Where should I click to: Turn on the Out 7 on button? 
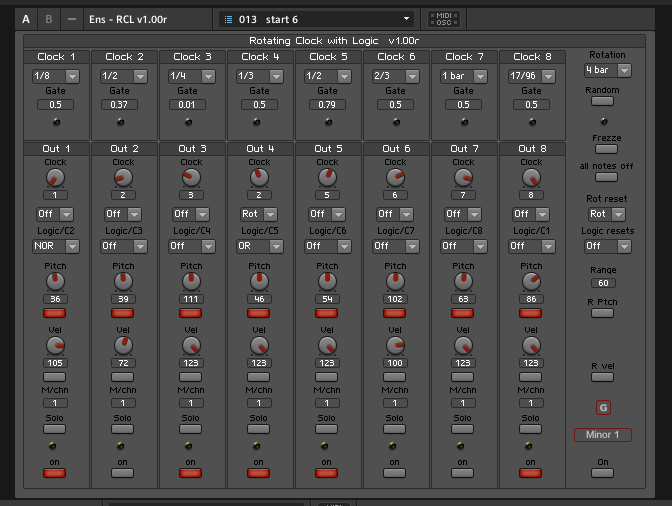pyautogui.click(x=462, y=473)
